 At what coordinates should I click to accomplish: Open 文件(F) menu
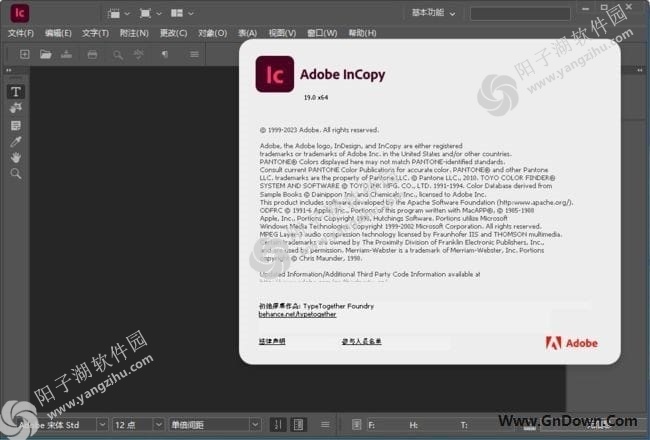(21, 33)
